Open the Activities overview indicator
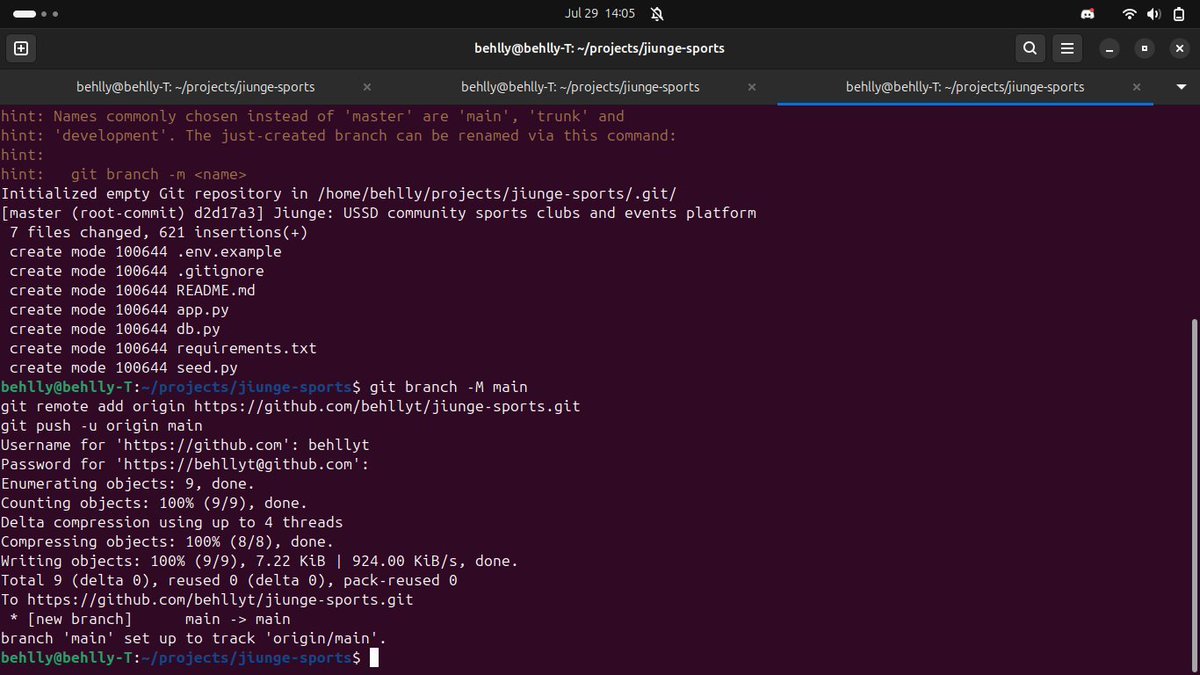 [36, 14]
